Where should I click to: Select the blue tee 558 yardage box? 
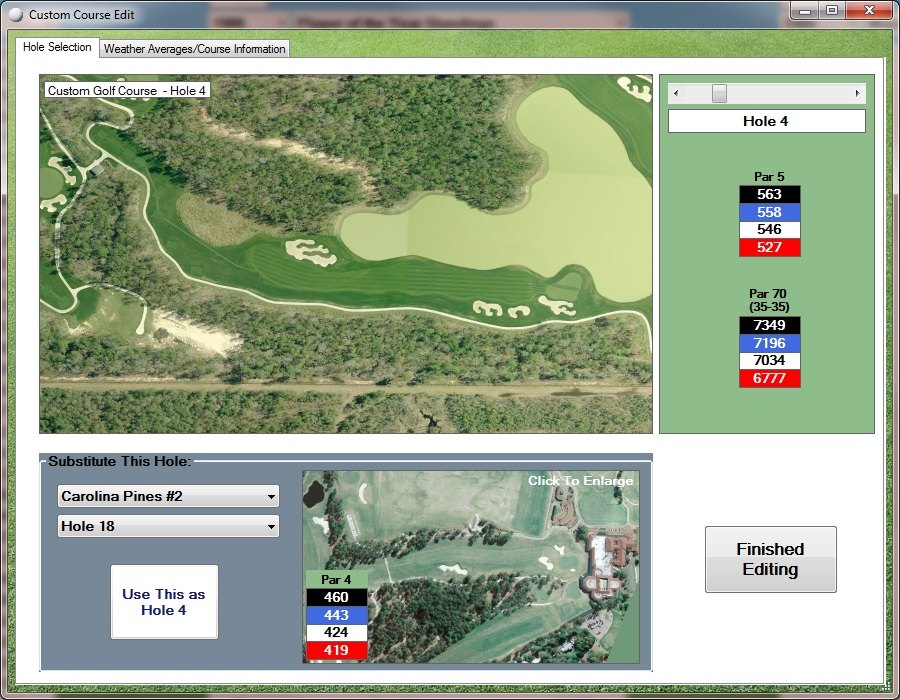pyautogui.click(x=769, y=212)
